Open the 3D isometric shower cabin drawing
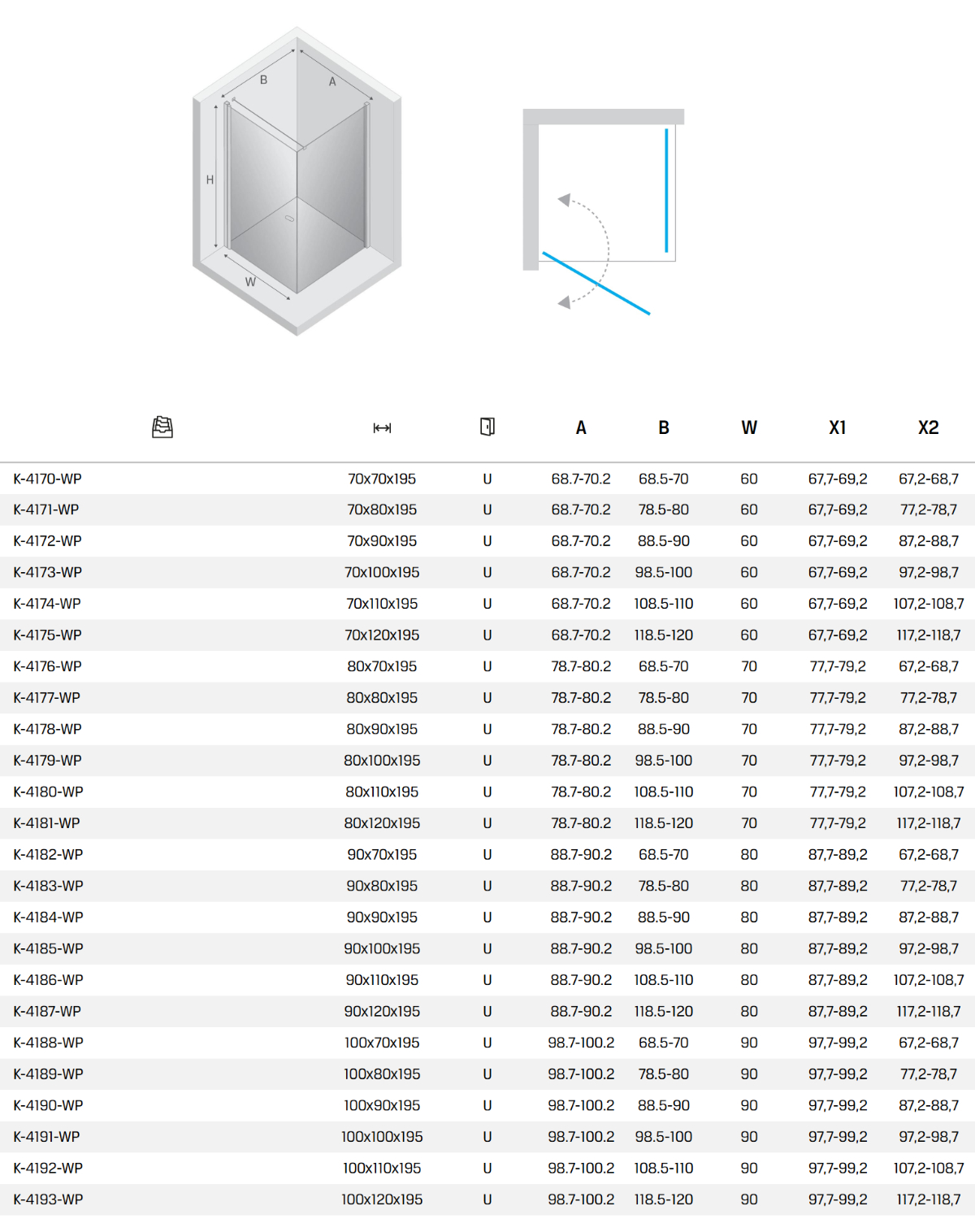The image size is (975, 1232). (x=297, y=181)
